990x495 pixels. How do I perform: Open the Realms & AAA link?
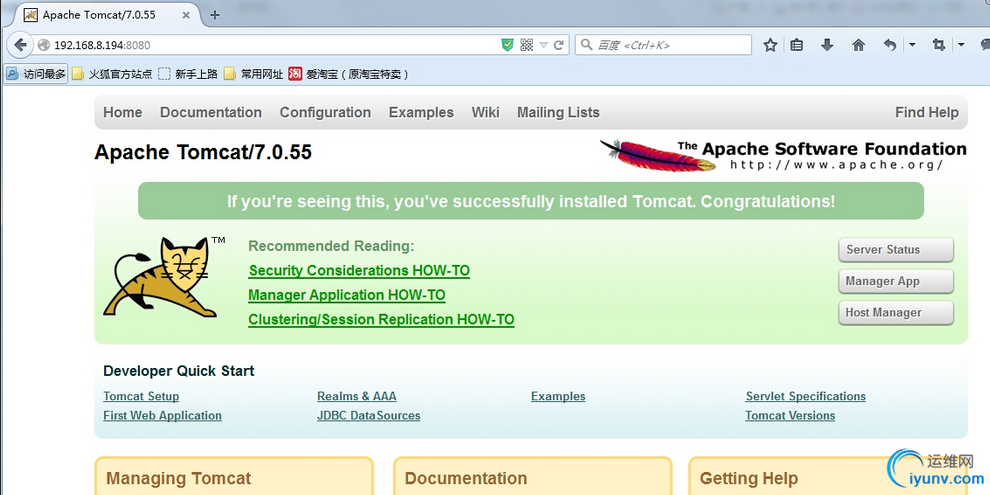click(x=357, y=397)
